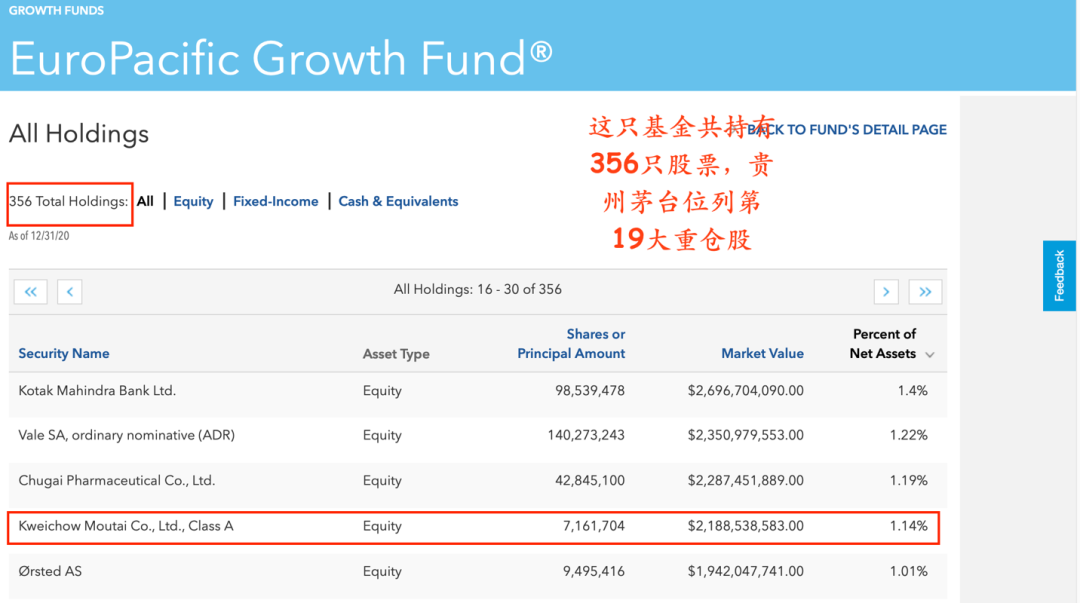
Task: Go to first page of holdings
Action: coord(30,292)
